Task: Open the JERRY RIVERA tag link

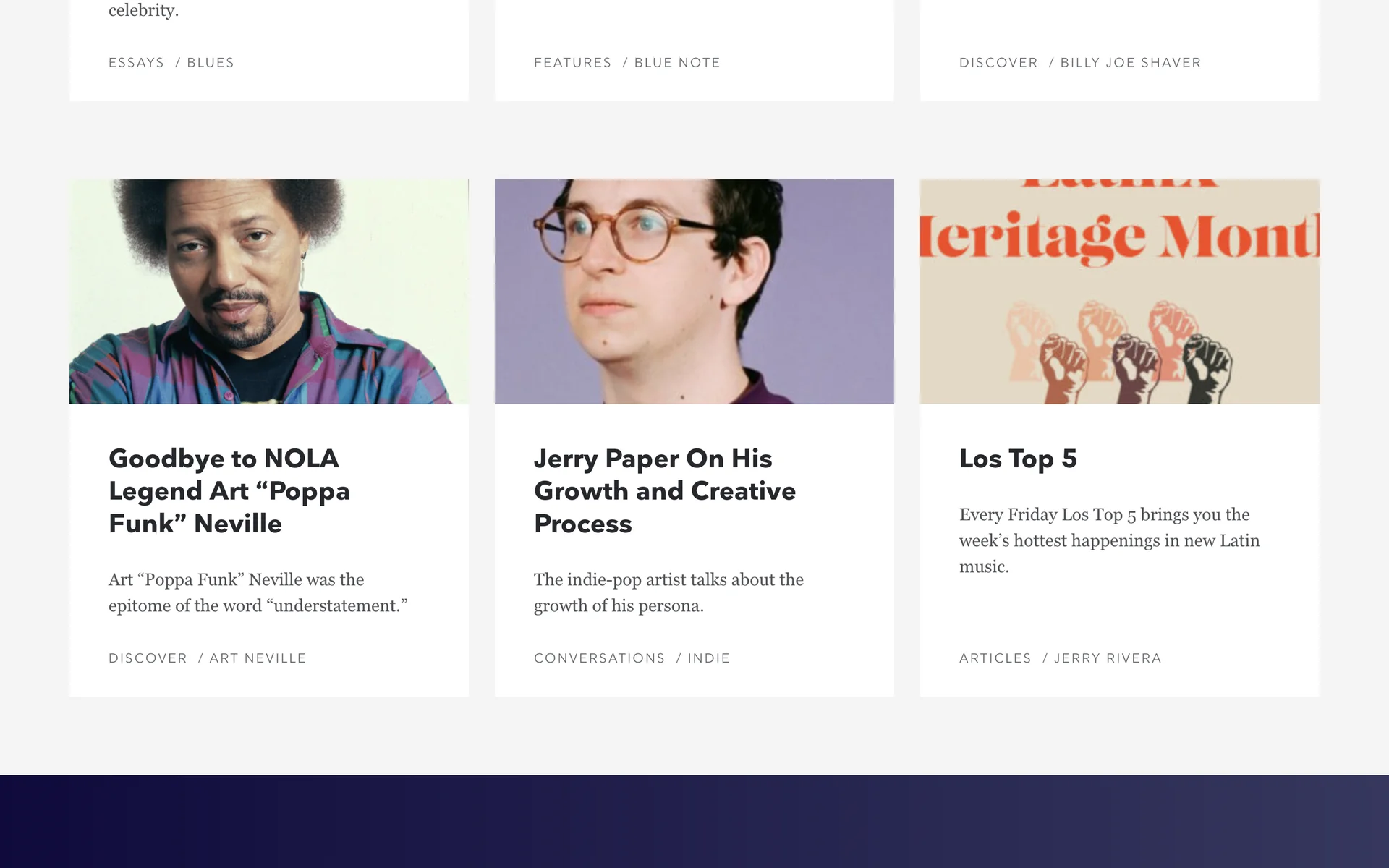Action: click(x=1108, y=658)
